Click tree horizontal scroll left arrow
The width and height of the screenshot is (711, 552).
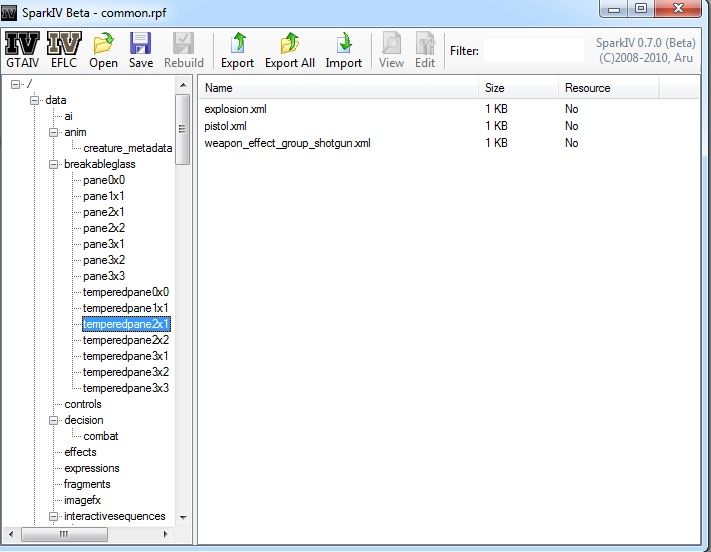point(11,534)
